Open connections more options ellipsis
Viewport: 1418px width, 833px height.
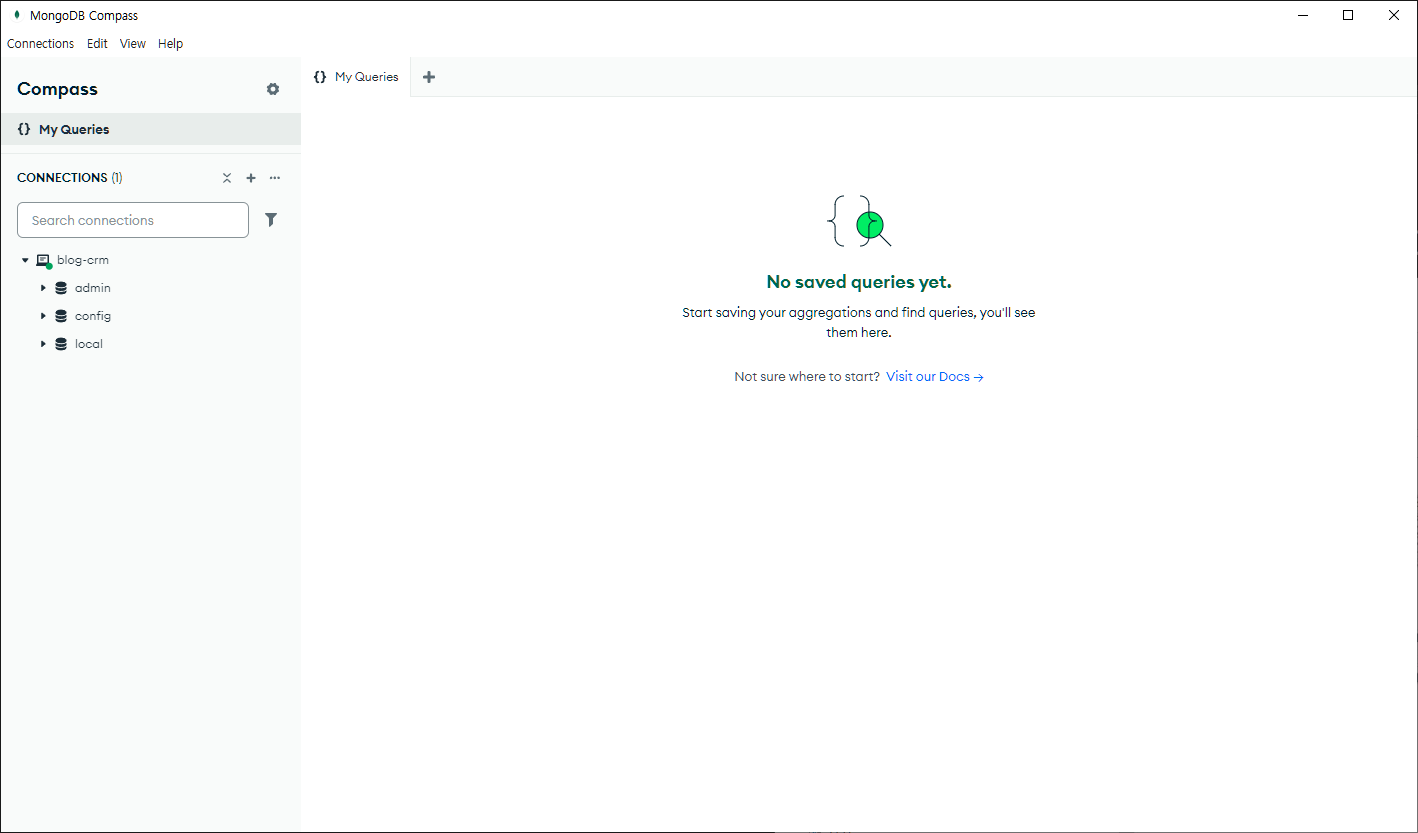point(275,178)
